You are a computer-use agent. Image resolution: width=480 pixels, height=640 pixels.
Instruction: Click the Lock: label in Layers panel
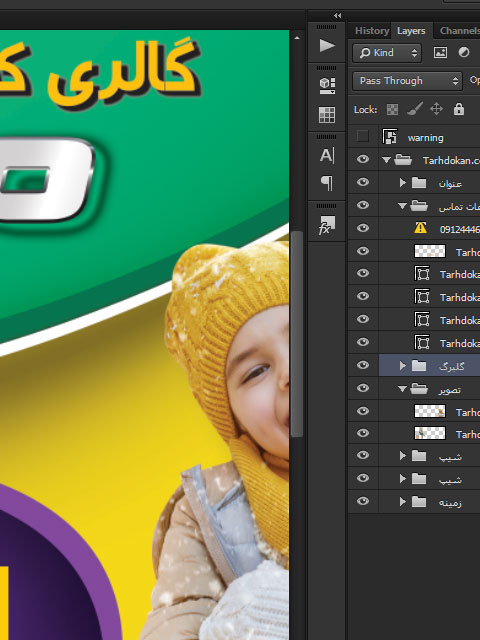(365, 109)
